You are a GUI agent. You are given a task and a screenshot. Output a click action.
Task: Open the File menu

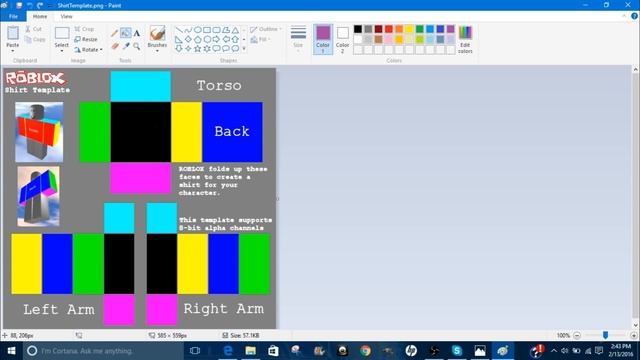(x=13, y=16)
